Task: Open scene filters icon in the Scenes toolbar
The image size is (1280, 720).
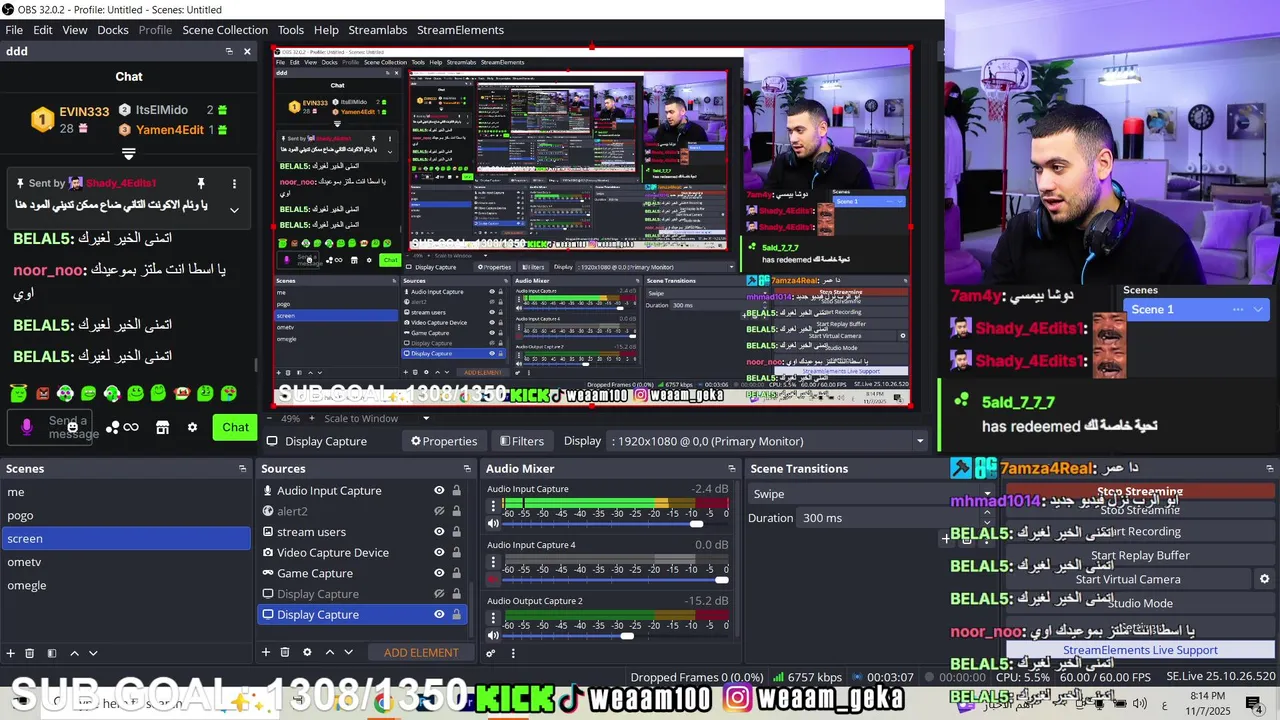Action: coord(52,653)
